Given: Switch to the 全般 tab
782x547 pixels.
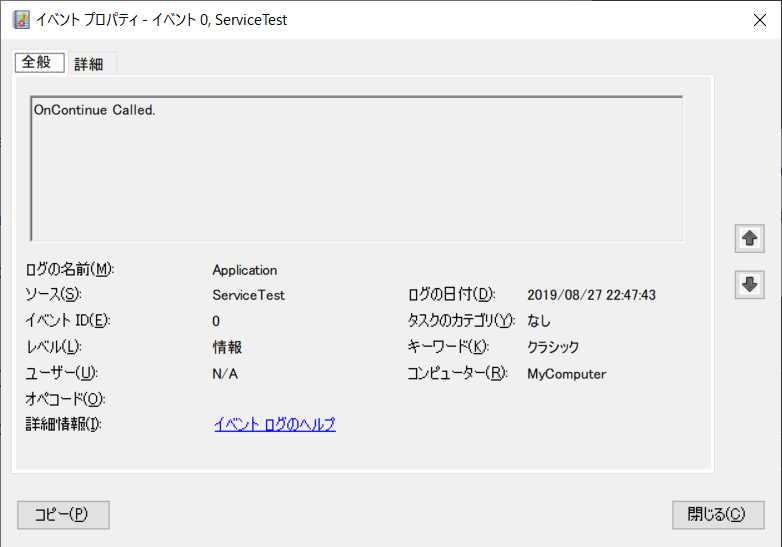Looking at the screenshot, I should click(40, 62).
